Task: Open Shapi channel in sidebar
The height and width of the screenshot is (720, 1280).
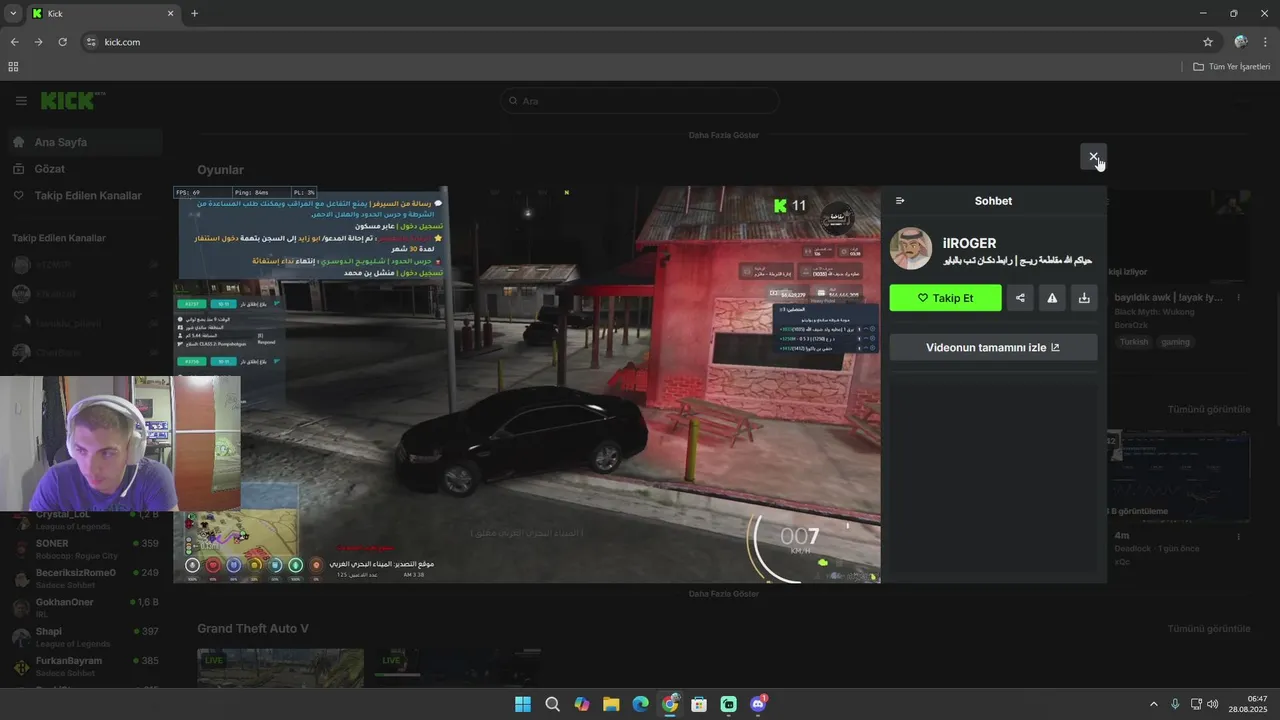Action: point(84,637)
